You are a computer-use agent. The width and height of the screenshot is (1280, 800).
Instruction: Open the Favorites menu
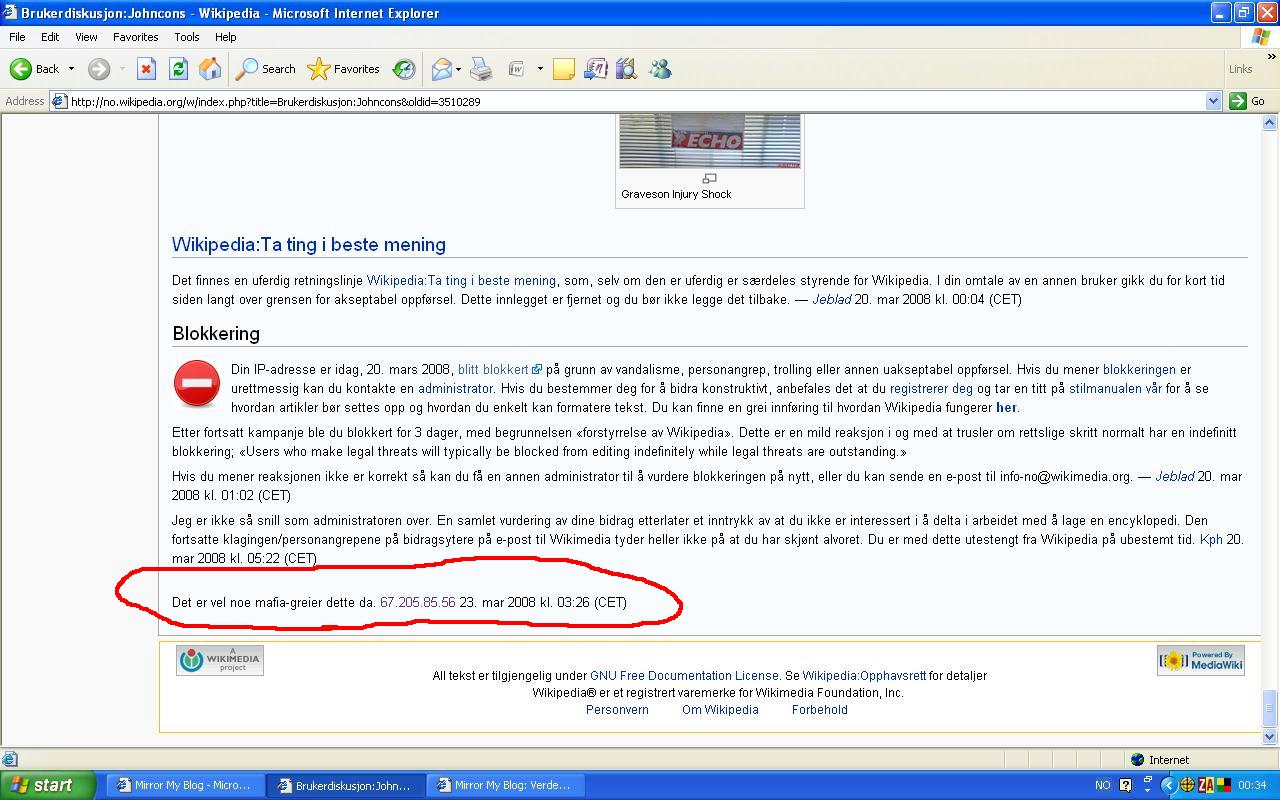135,37
